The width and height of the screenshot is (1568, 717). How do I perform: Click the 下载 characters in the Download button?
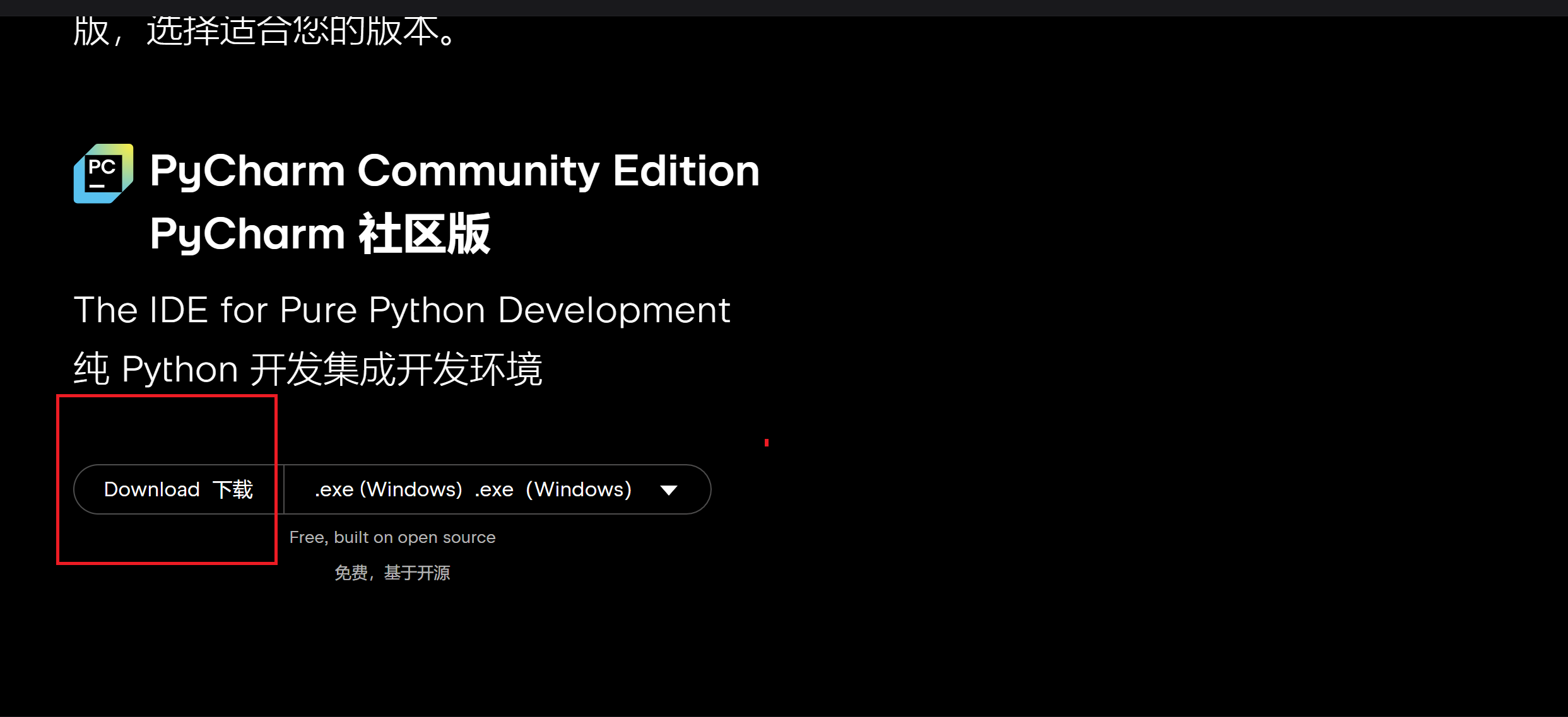(233, 489)
